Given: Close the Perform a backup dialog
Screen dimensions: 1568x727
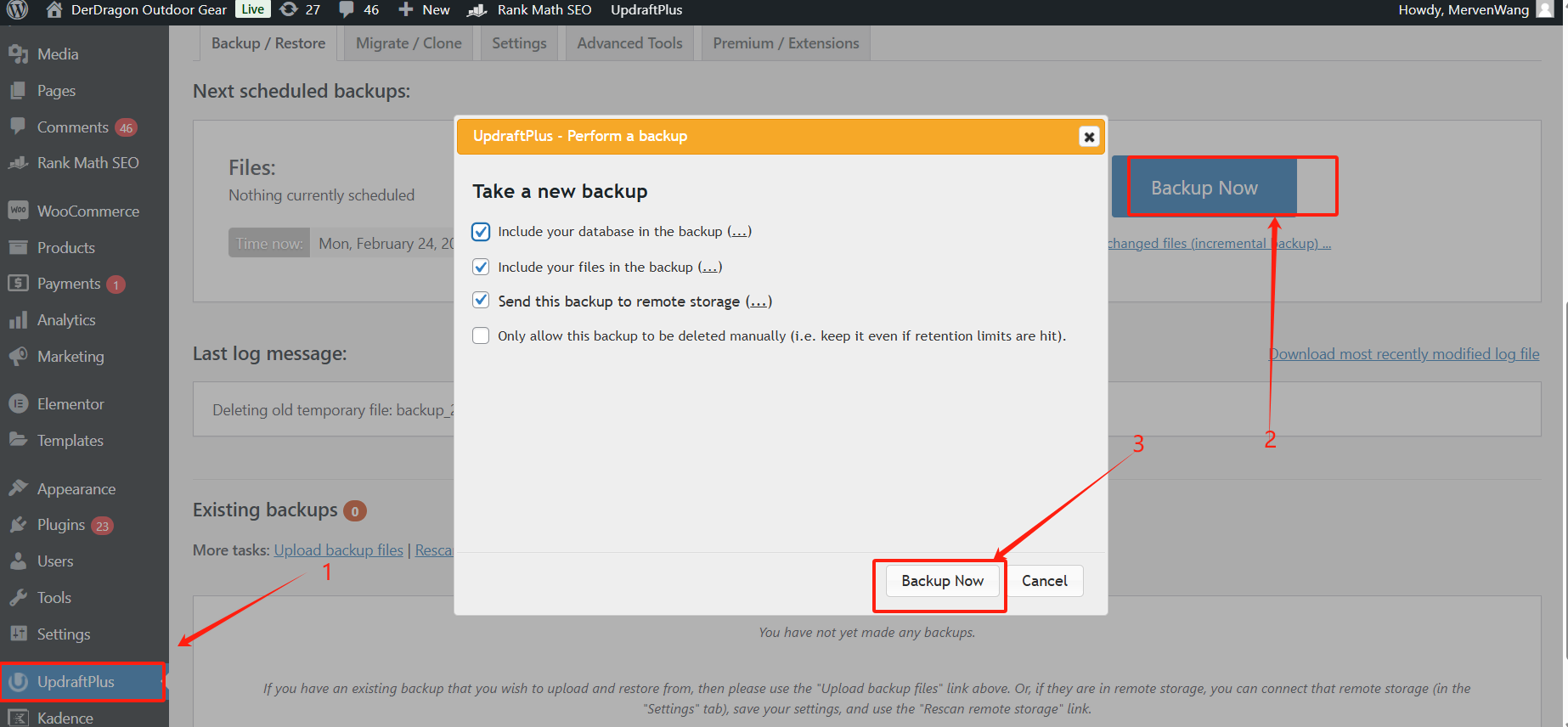Looking at the screenshot, I should pyautogui.click(x=1088, y=137).
